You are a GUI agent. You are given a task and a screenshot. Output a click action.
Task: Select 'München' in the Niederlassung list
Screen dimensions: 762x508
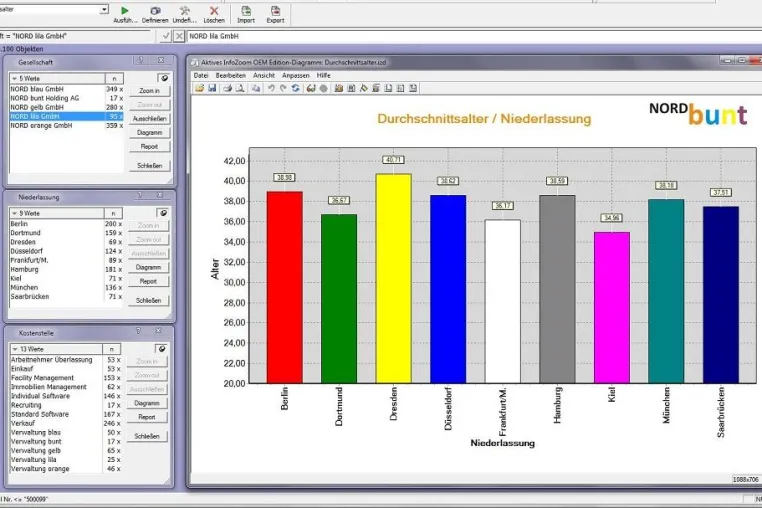pos(66,287)
